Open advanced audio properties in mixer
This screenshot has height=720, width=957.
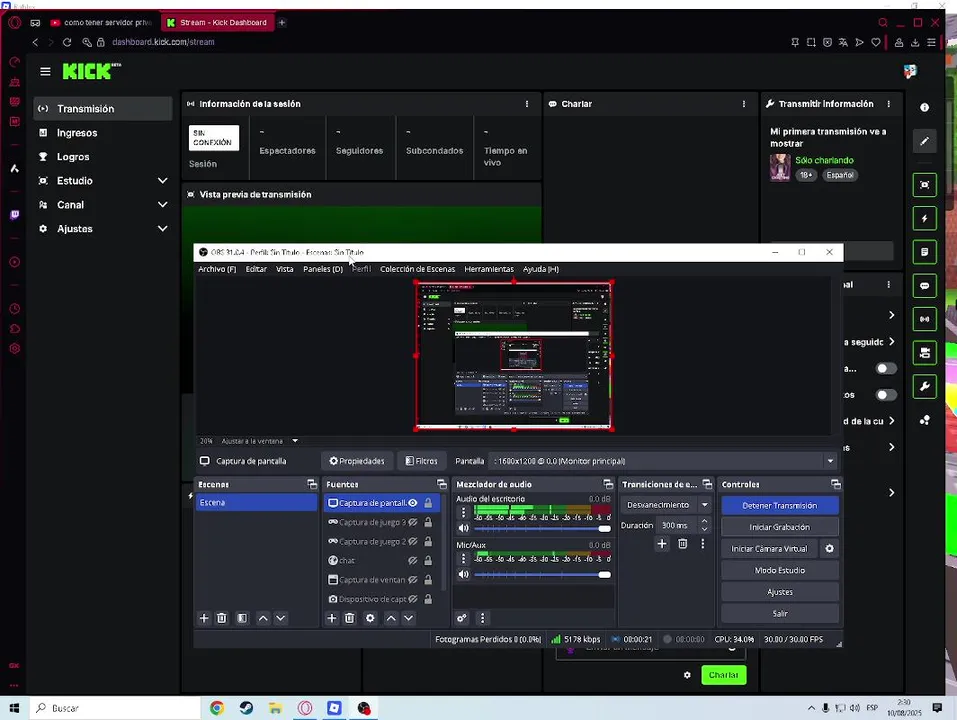pos(462,618)
